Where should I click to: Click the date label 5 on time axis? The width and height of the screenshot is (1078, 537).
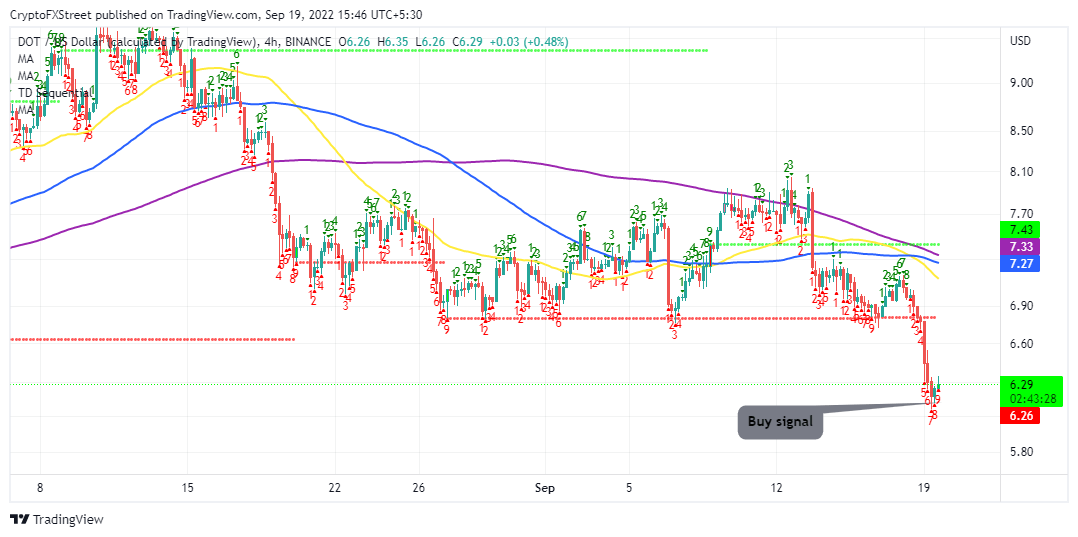629,487
